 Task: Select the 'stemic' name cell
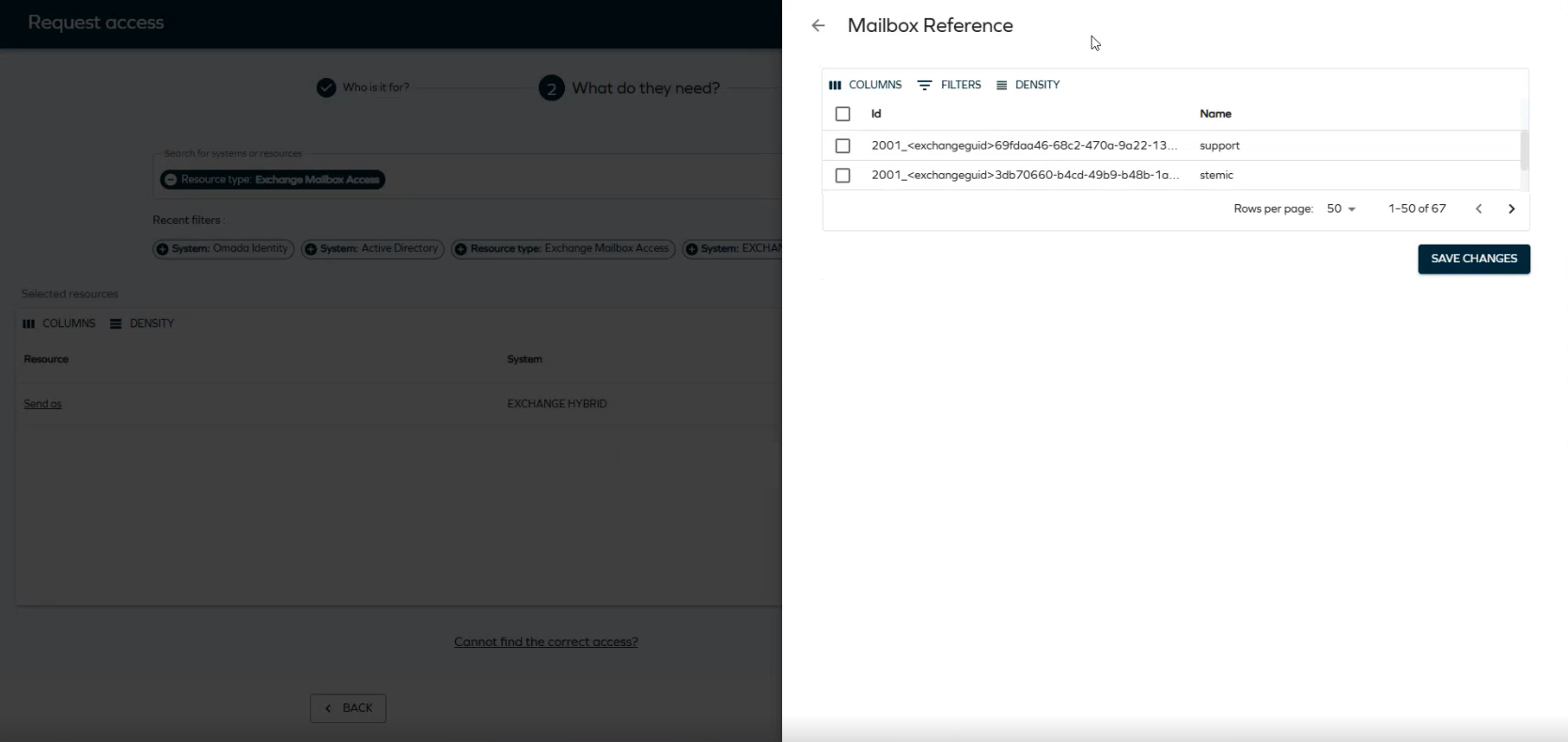[1216, 176]
